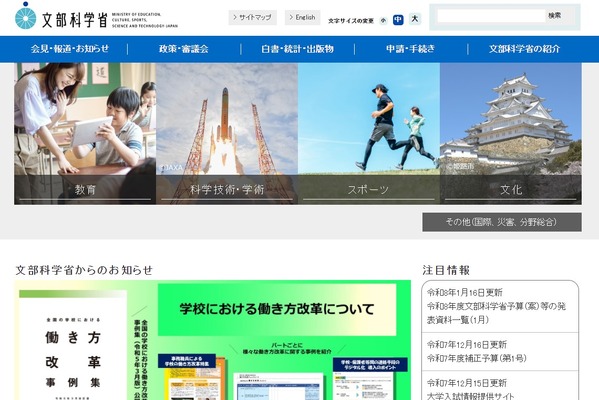
Task: Click the 働き方改革事例集 booklet cover
Action: click(x=73, y=346)
